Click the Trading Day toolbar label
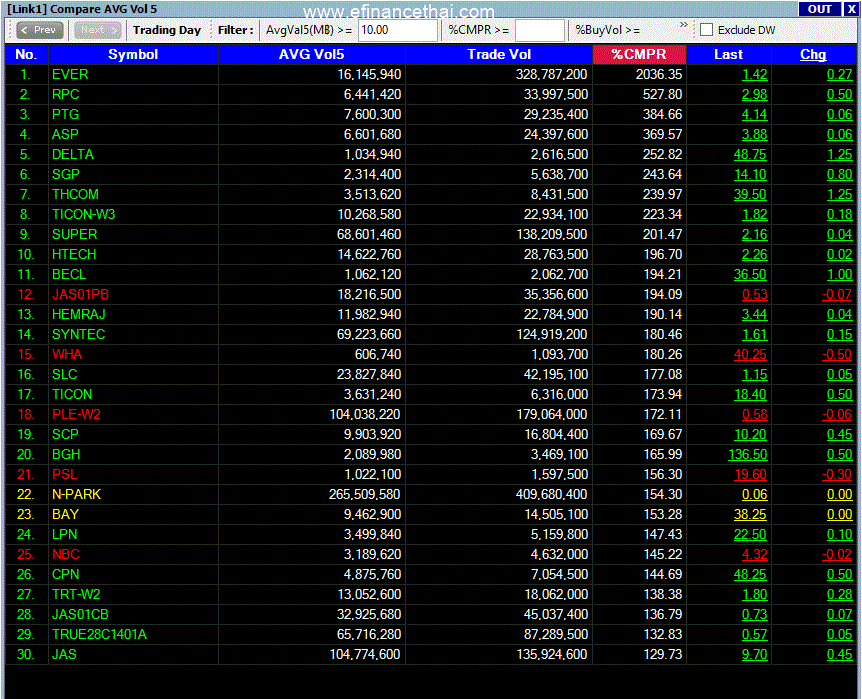Screen dimensions: 862x699 pos(167,30)
